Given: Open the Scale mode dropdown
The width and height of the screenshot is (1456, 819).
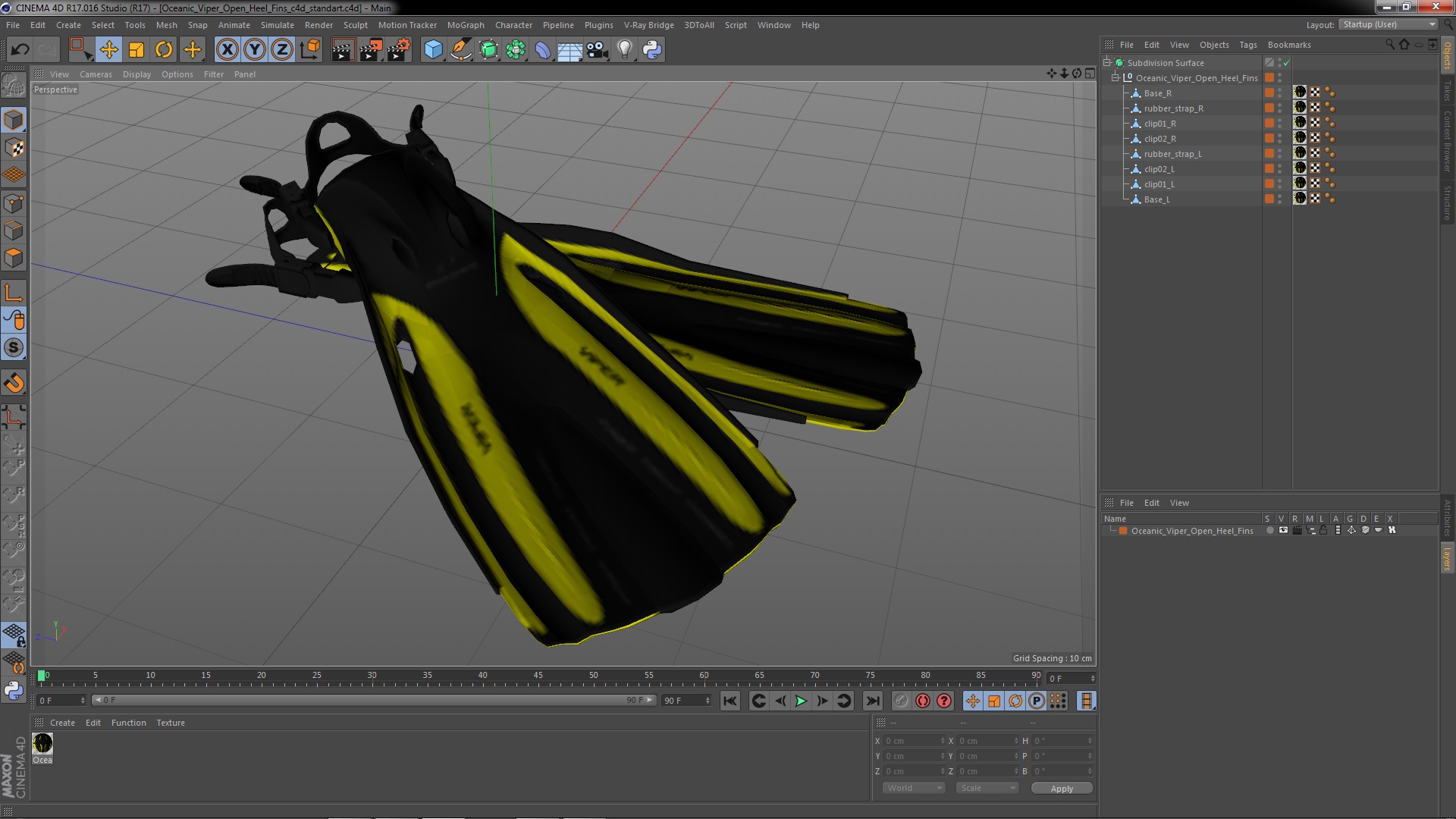Looking at the screenshot, I should click(987, 789).
